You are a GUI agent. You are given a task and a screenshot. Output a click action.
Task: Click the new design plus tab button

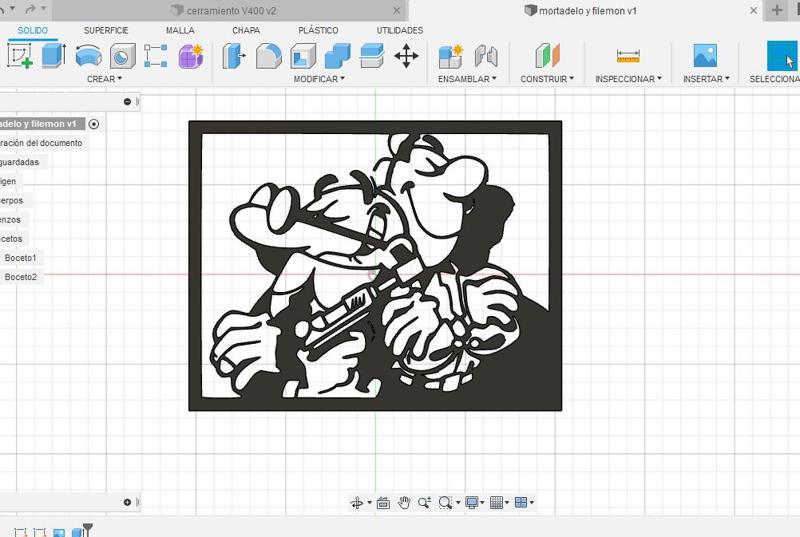pyautogui.click(x=777, y=10)
